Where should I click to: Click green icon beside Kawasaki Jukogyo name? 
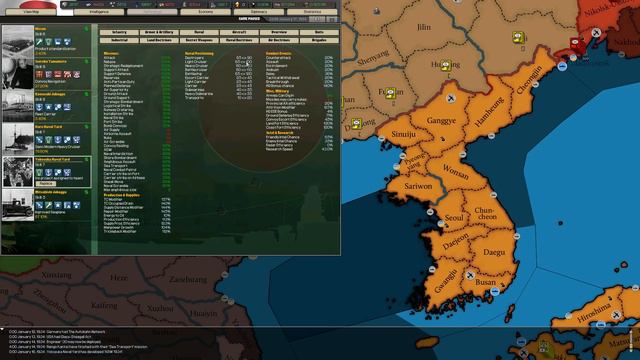pos(87,94)
